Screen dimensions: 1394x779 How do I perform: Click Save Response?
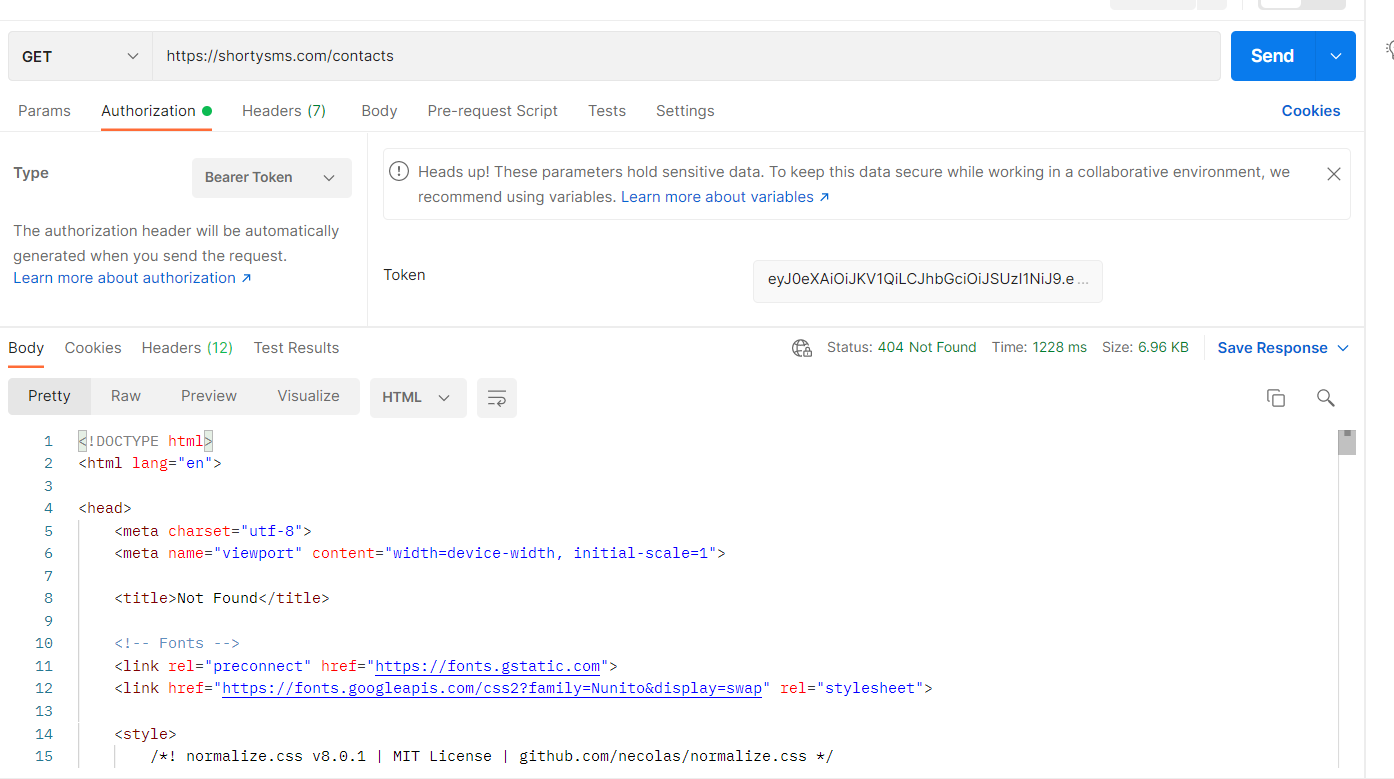(1272, 348)
